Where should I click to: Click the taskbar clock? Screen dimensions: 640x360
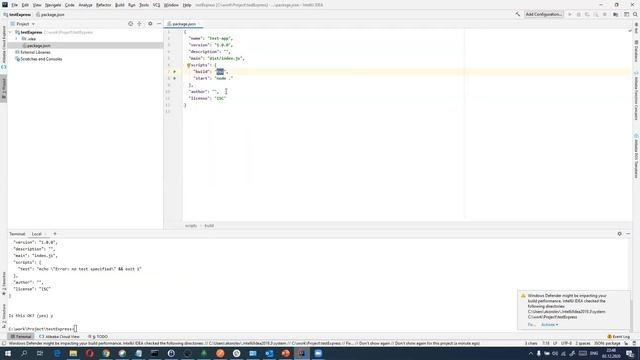pyautogui.click(x=611, y=353)
